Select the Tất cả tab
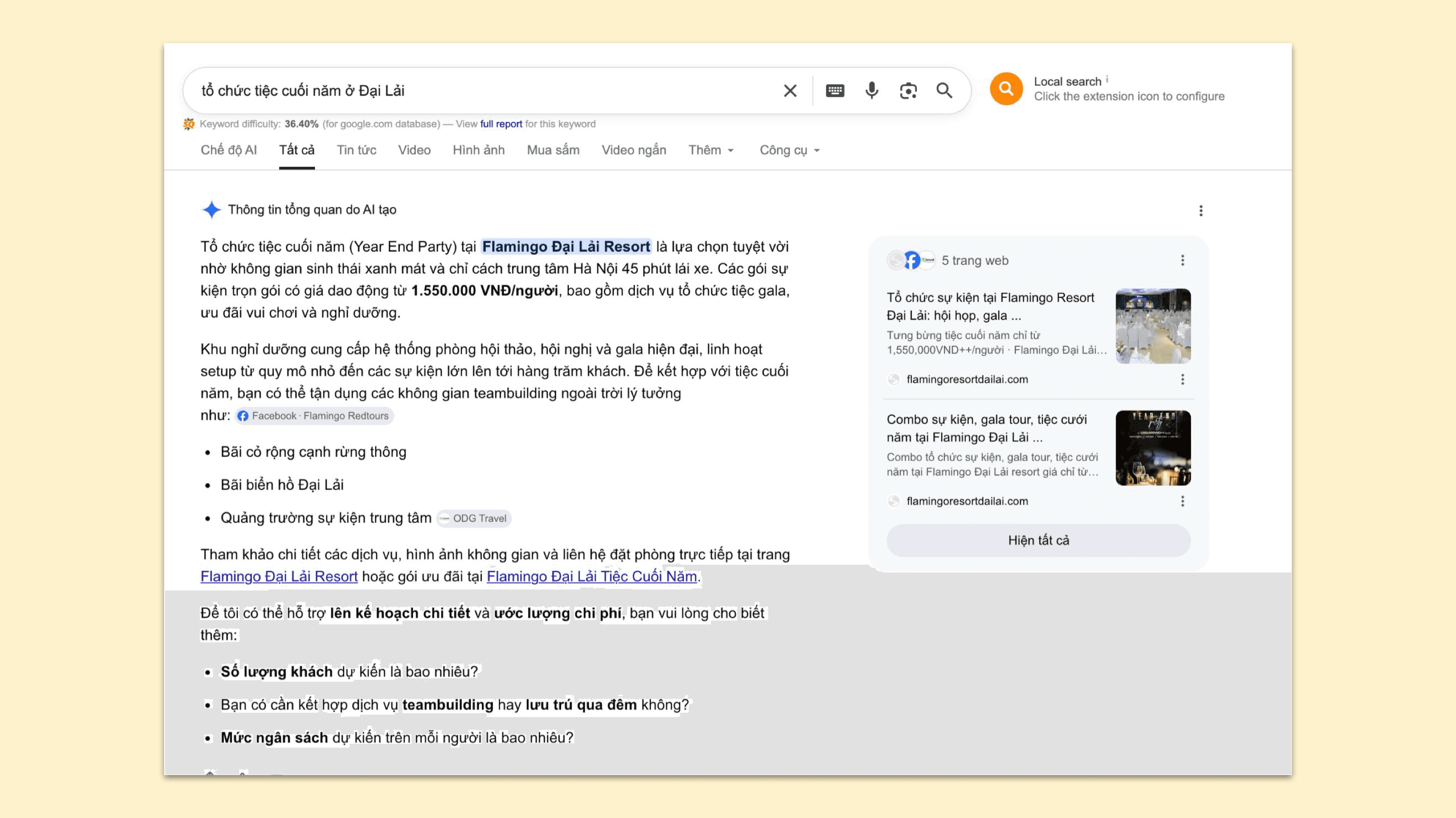The image size is (1456, 818). click(297, 150)
